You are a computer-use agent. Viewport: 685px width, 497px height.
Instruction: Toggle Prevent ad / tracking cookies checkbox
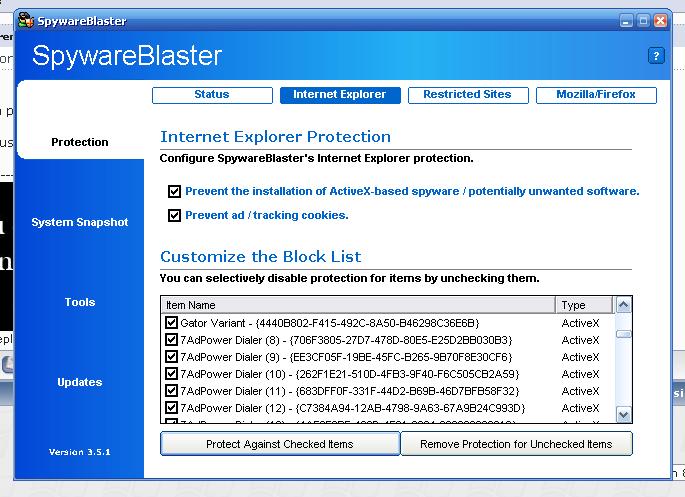point(174,215)
